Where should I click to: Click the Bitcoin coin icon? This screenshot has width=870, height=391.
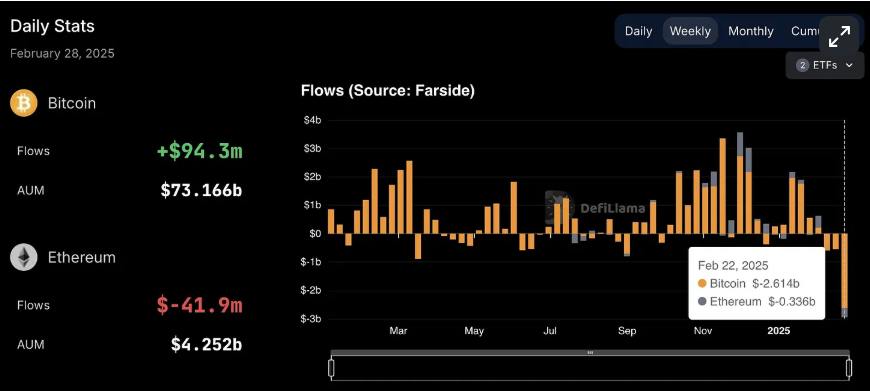(24, 103)
